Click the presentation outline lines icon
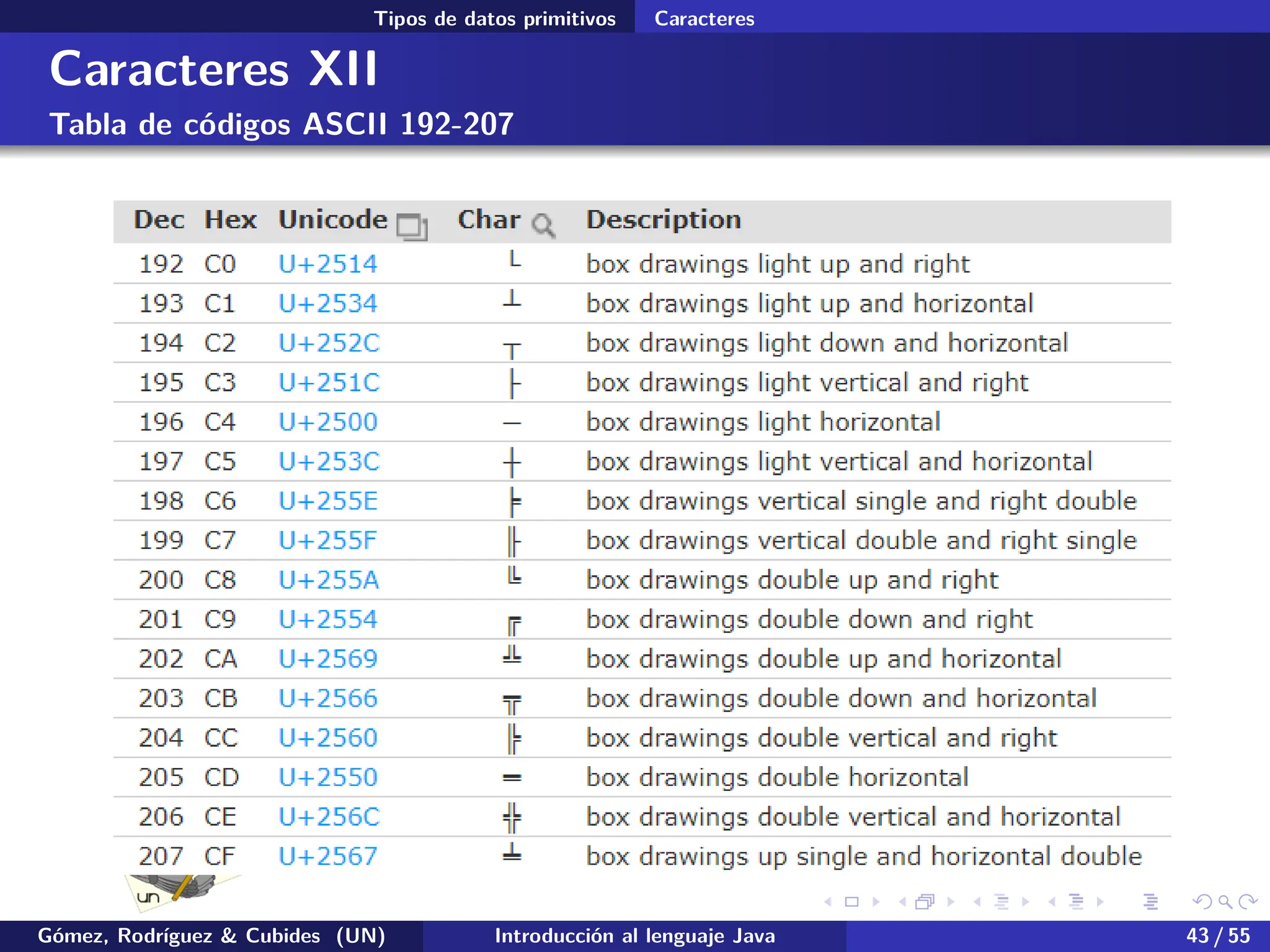The image size is (1270, 952). pyautogui.click(x=1151, y=902)
